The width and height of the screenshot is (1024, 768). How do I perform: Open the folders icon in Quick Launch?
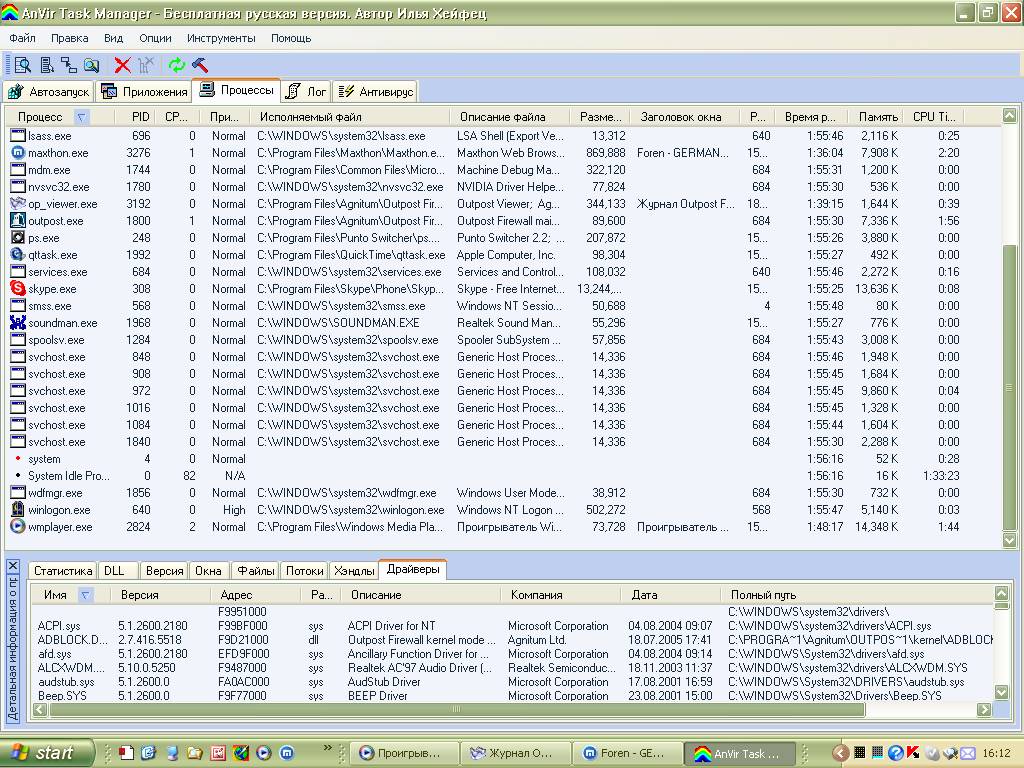coord(195,753)
